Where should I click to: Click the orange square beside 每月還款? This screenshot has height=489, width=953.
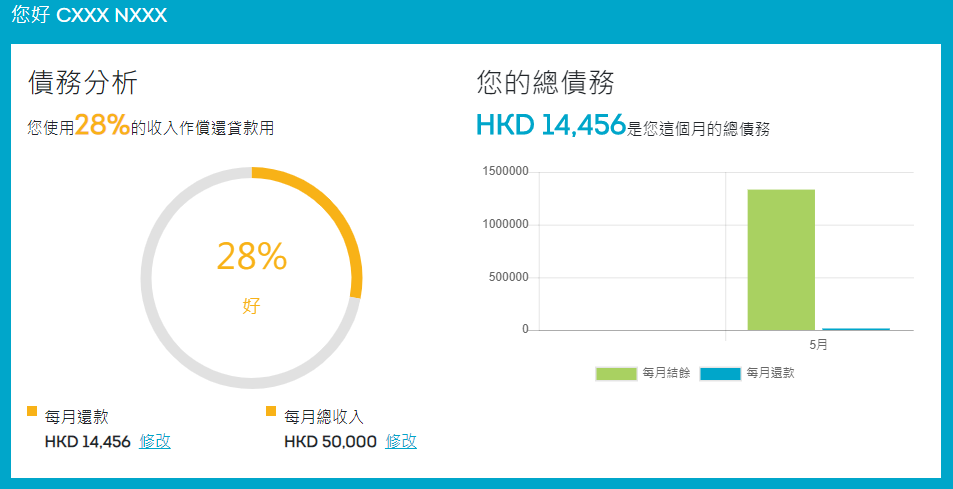32,411
